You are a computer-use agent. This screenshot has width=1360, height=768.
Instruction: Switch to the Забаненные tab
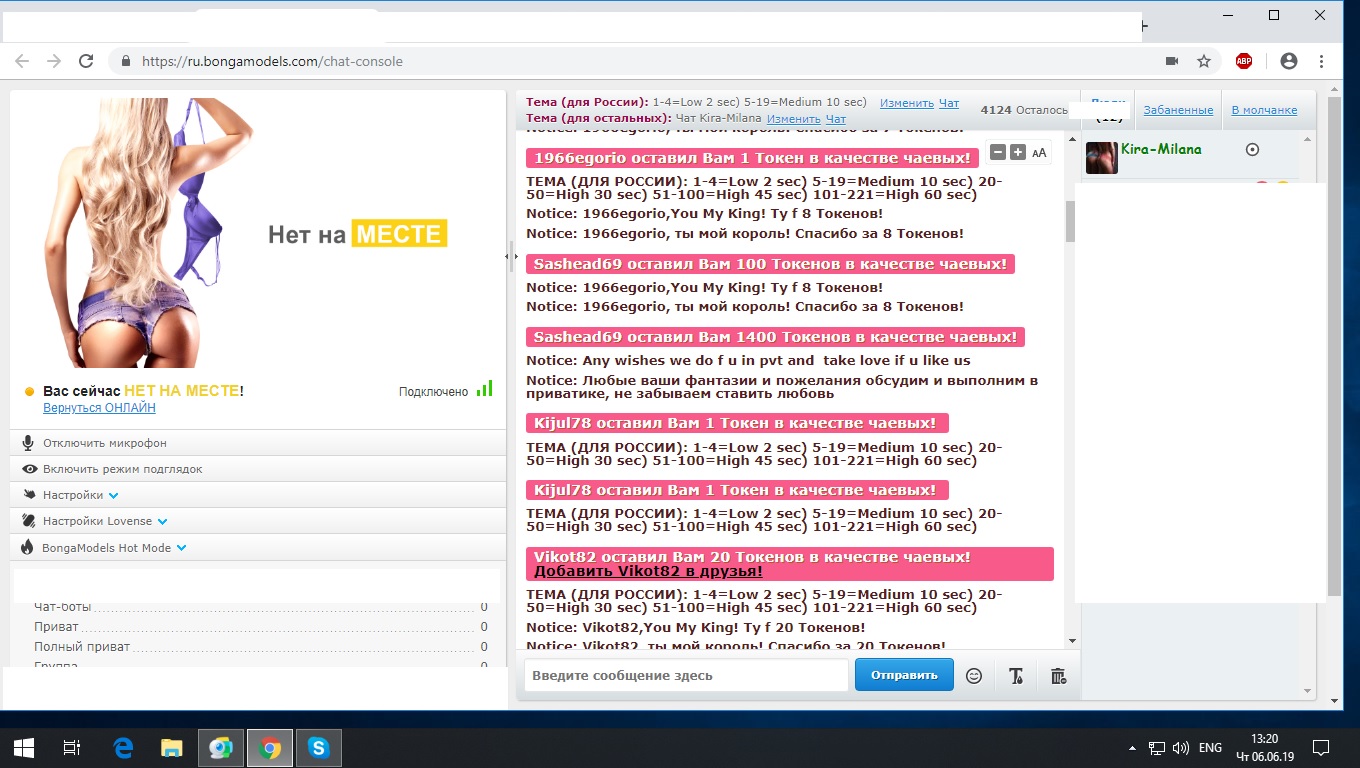point(1178,110)
